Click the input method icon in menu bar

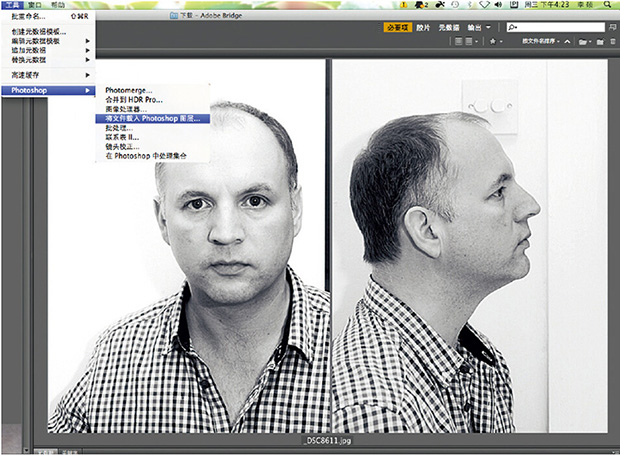(514, 5)
